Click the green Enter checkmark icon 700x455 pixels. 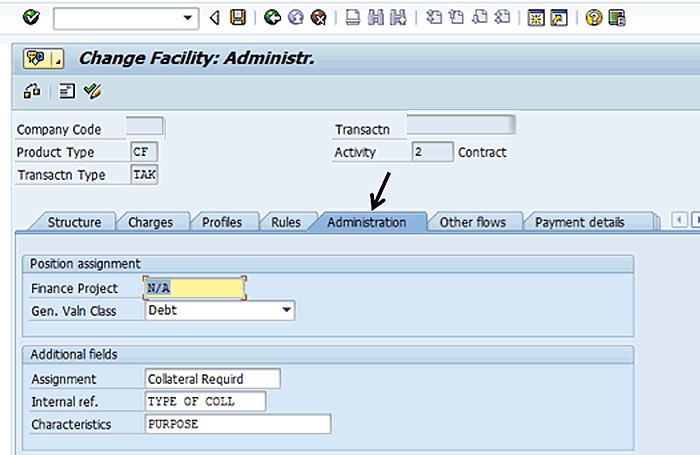tap(31, 17)
